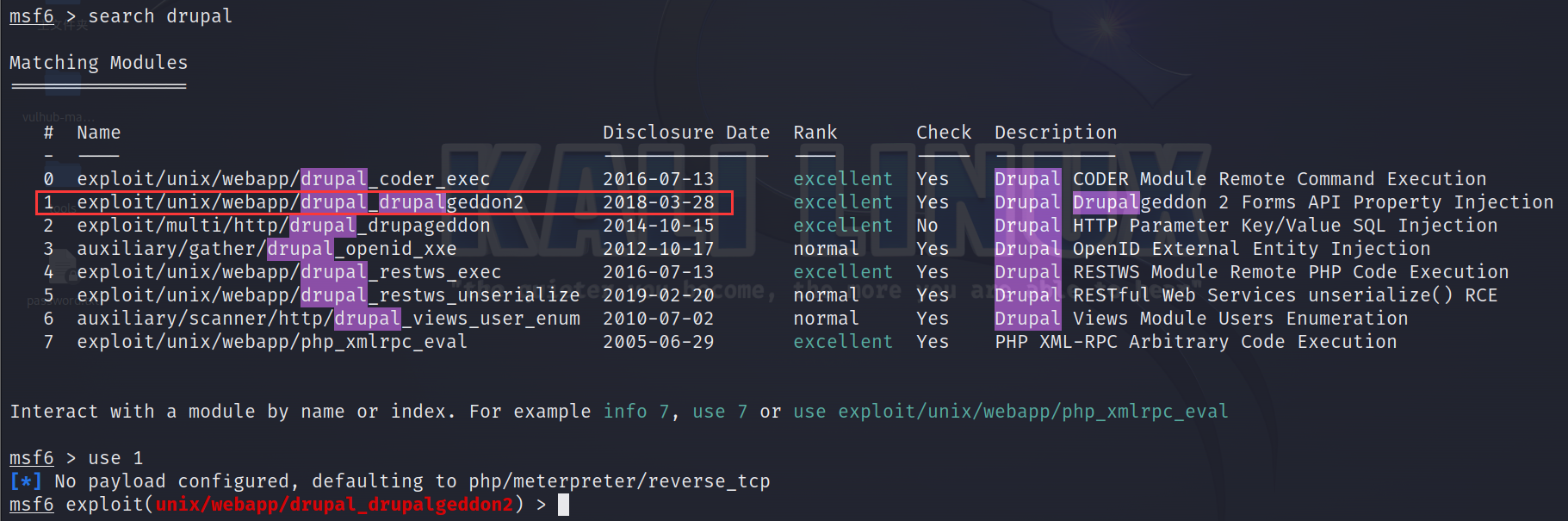Select module name drupal_coder_exec
This screenshot has height=521, width=1568.
point(395,179)
